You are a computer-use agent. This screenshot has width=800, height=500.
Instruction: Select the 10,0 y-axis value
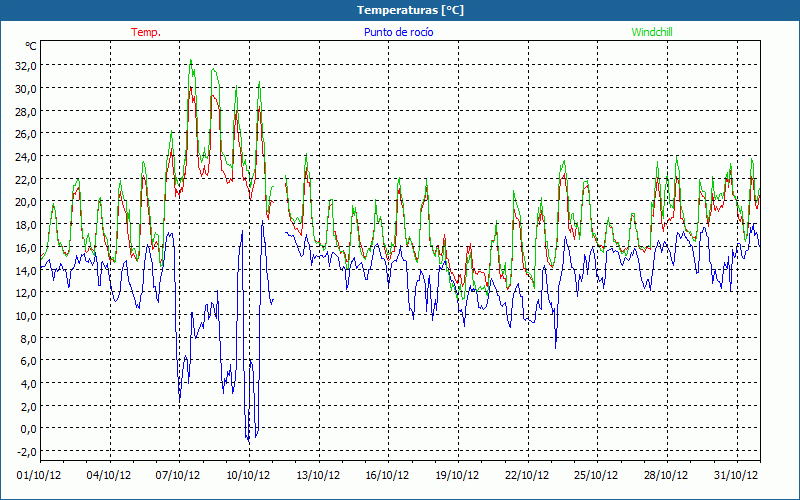26,316
